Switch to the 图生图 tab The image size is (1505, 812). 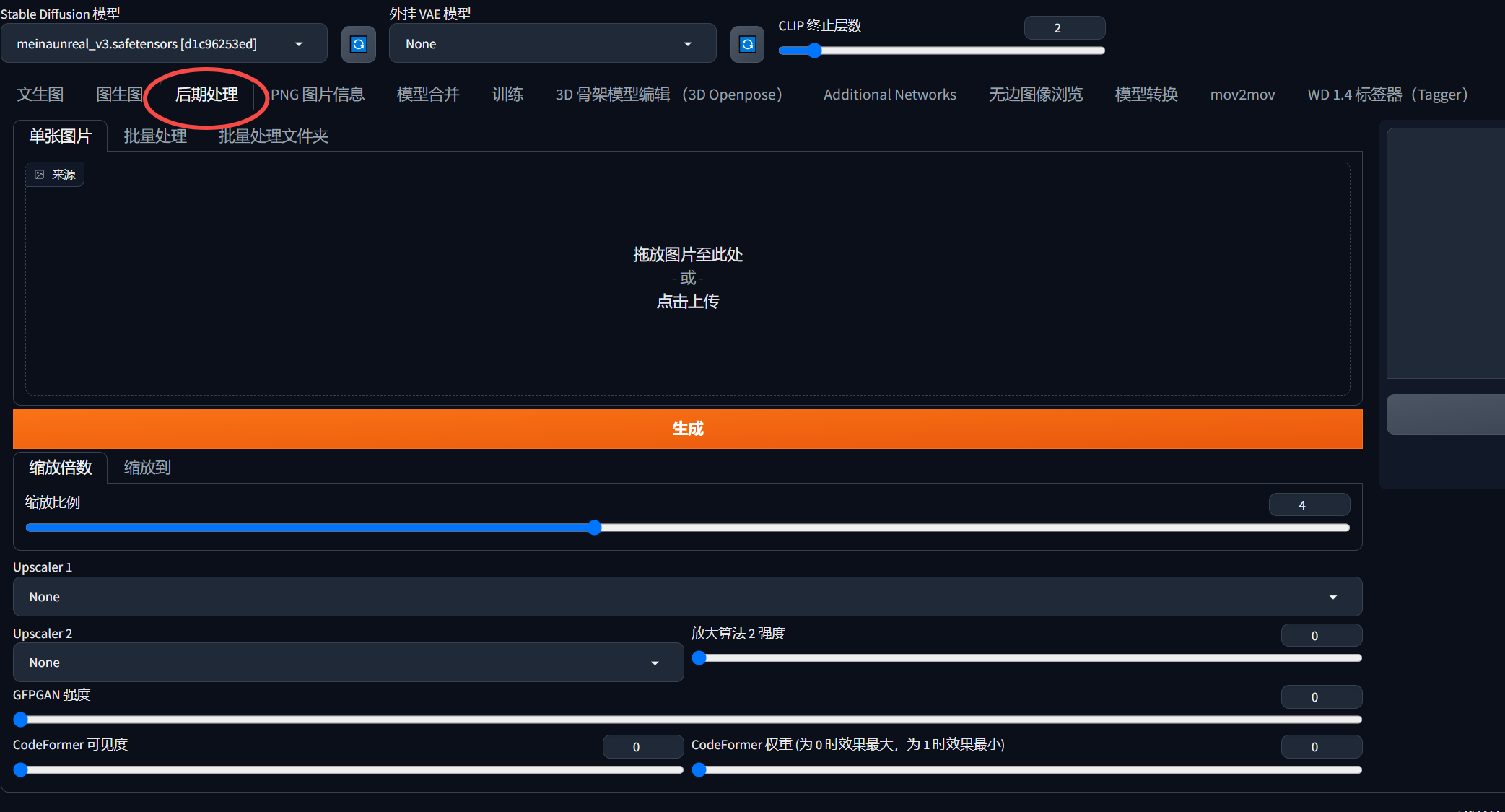(x=119, y=95)
